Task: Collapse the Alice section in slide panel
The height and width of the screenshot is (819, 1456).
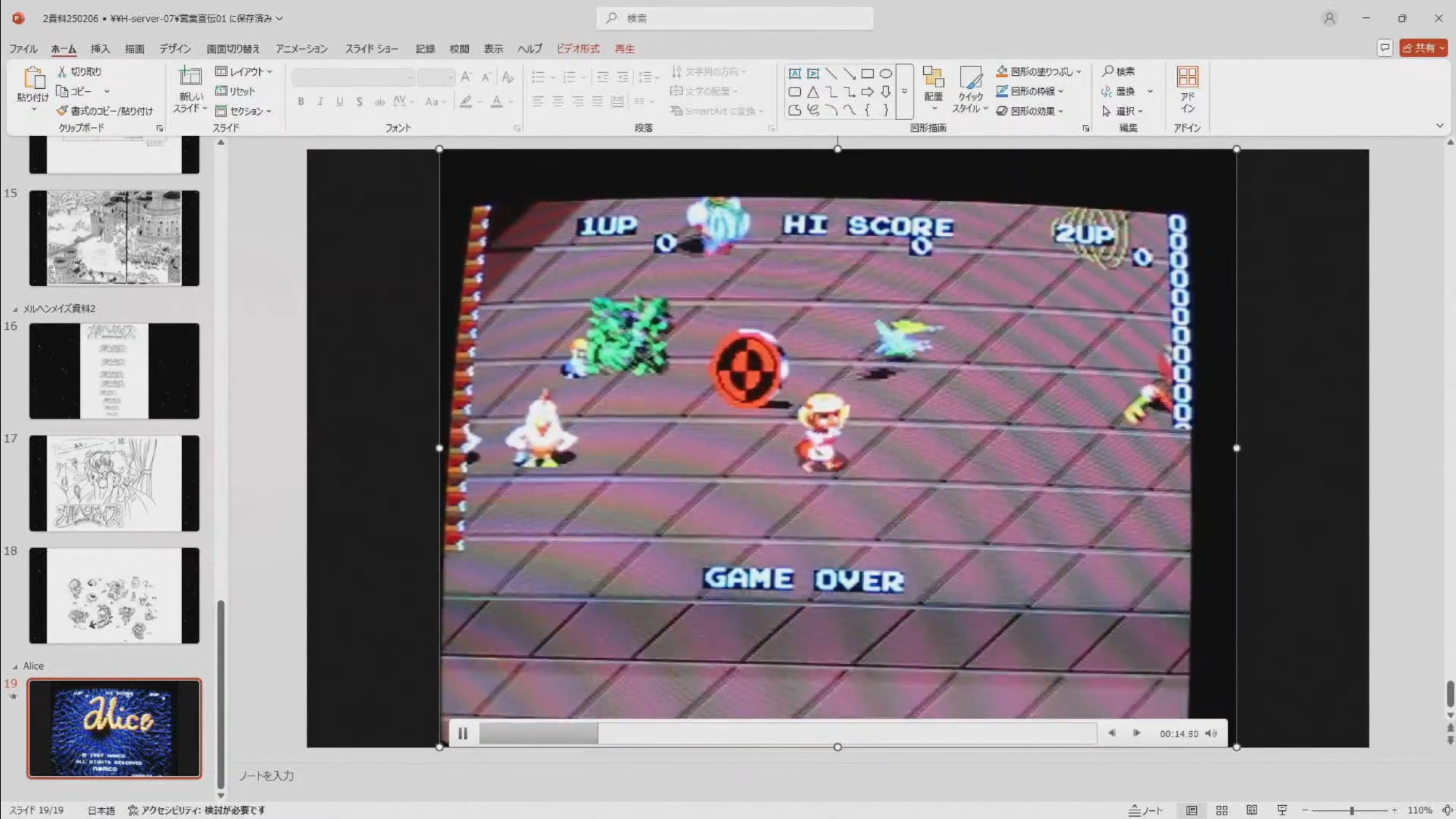Action: (15, 666)
